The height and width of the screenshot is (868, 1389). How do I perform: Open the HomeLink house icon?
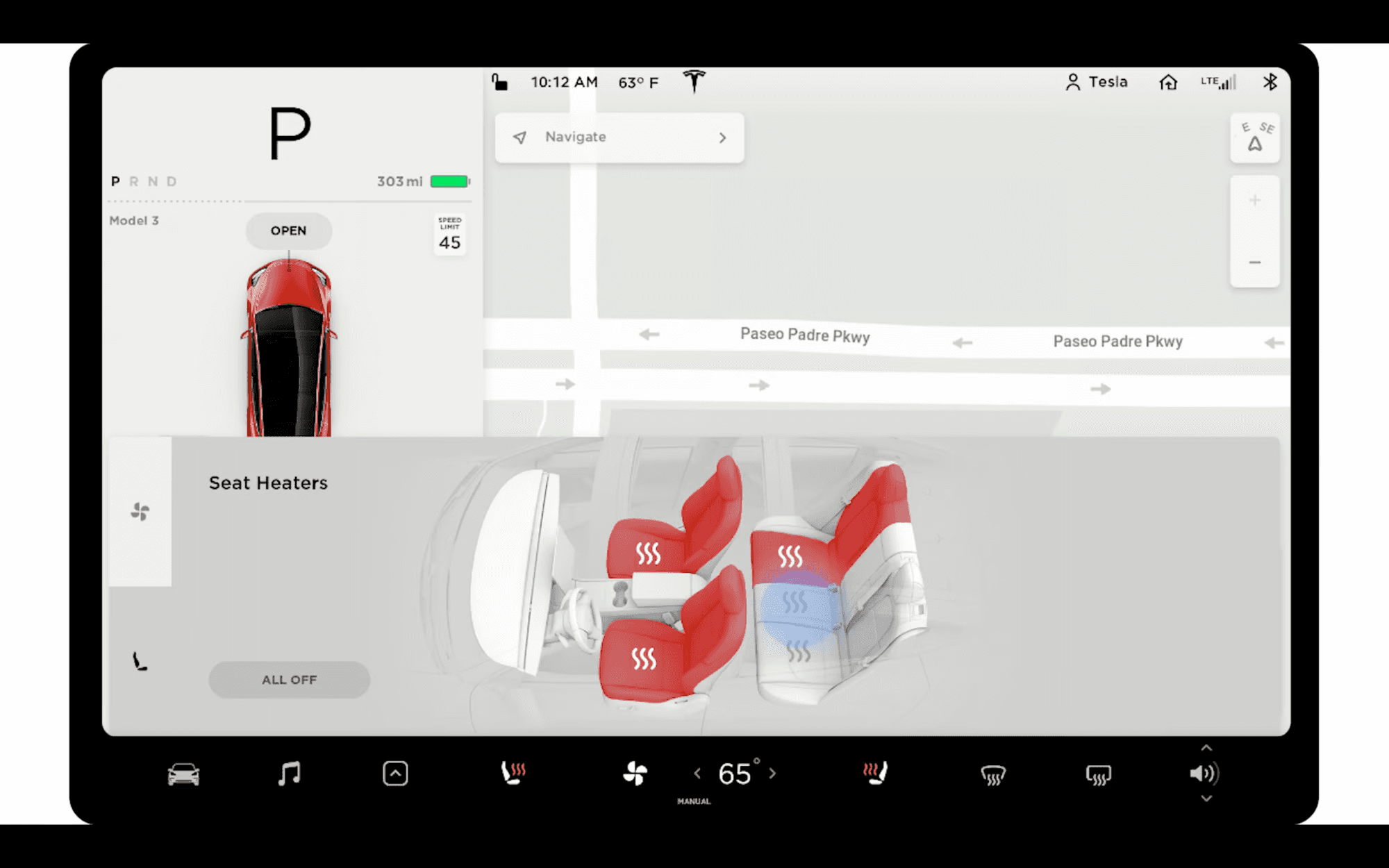[x=1168, y=83]
